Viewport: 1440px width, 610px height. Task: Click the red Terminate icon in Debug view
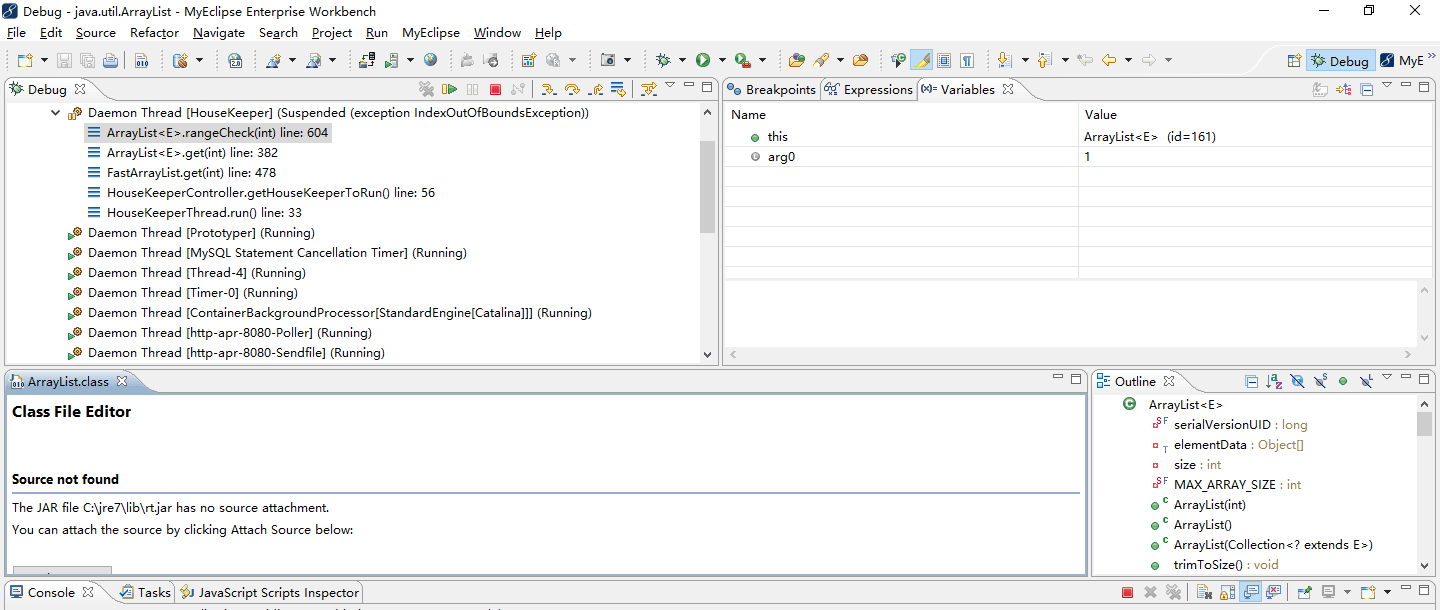pyautogui.click(x=496, y=89)
